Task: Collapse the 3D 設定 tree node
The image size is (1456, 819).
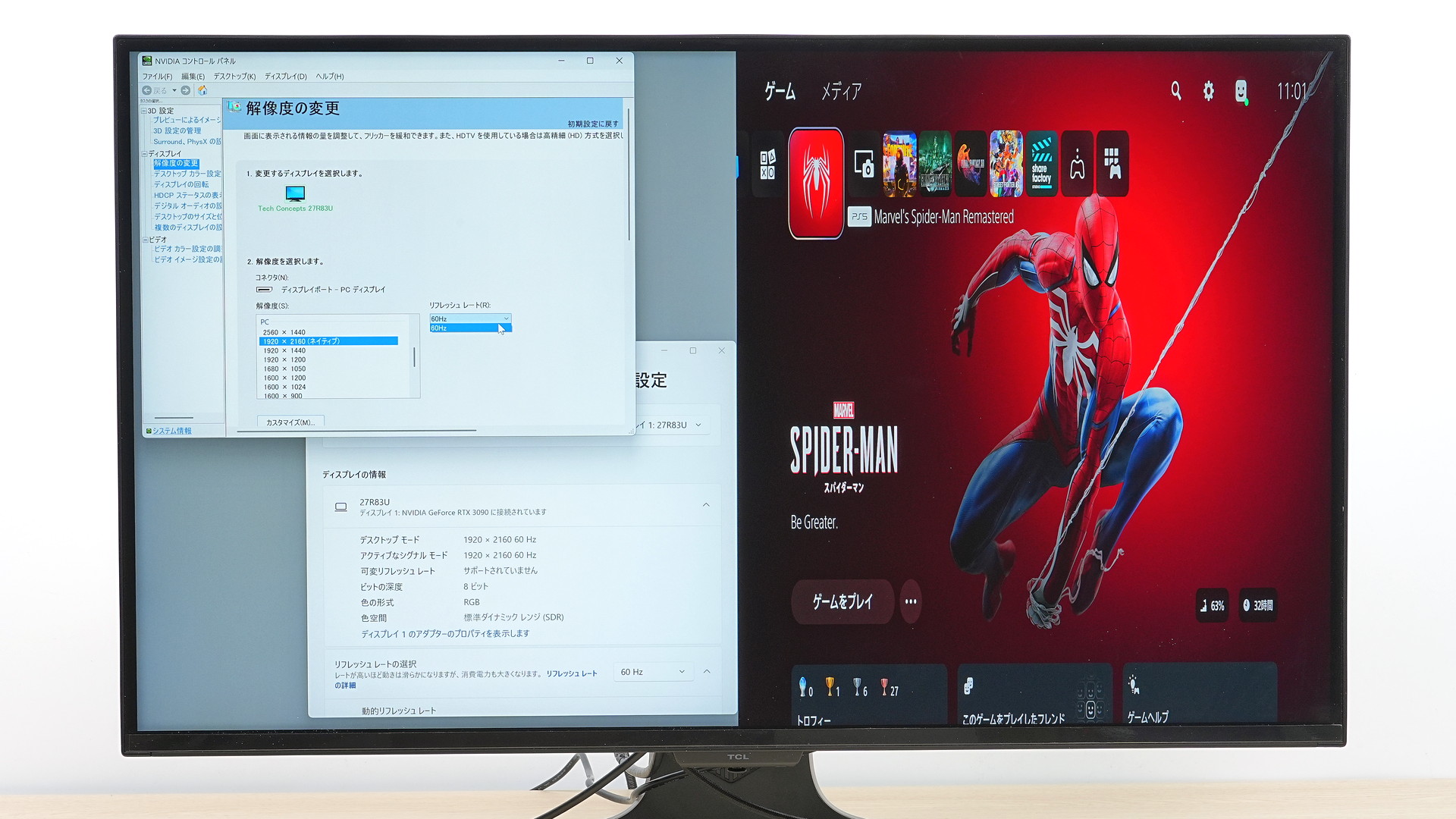Action: 144,111
